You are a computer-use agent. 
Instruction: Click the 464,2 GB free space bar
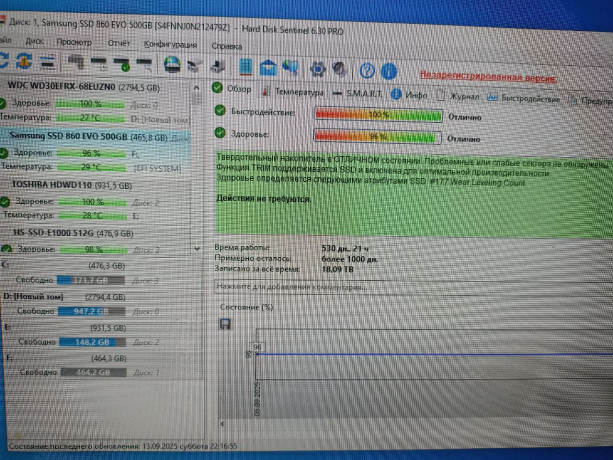[x=93, y=372]
